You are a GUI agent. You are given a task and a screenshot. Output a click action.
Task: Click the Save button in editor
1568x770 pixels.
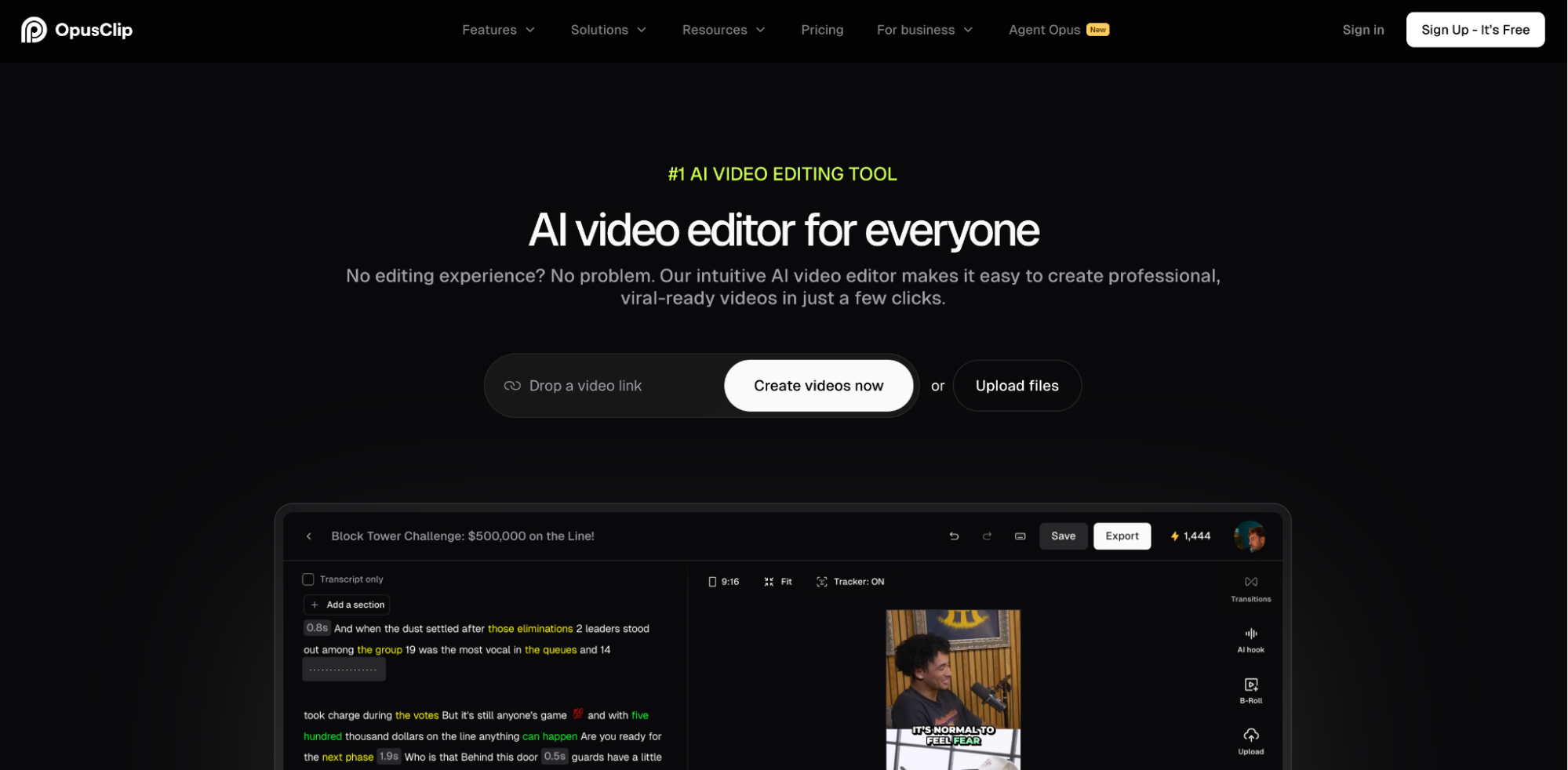1063,536
